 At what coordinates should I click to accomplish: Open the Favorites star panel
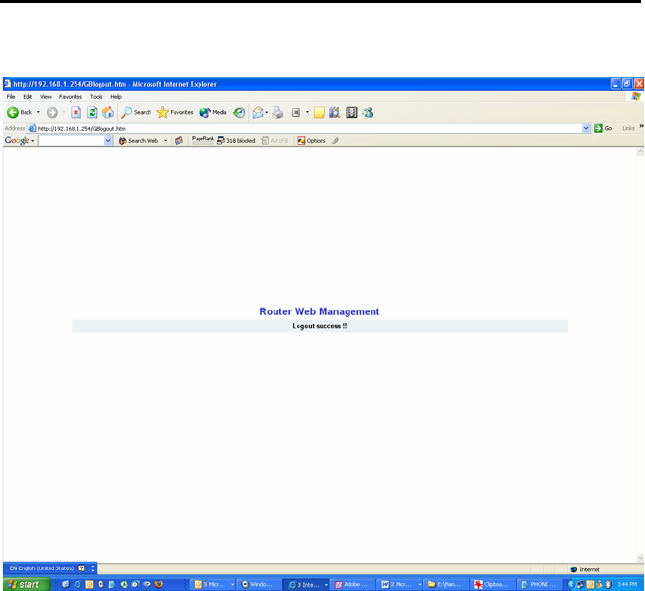[x=175, y=112]
